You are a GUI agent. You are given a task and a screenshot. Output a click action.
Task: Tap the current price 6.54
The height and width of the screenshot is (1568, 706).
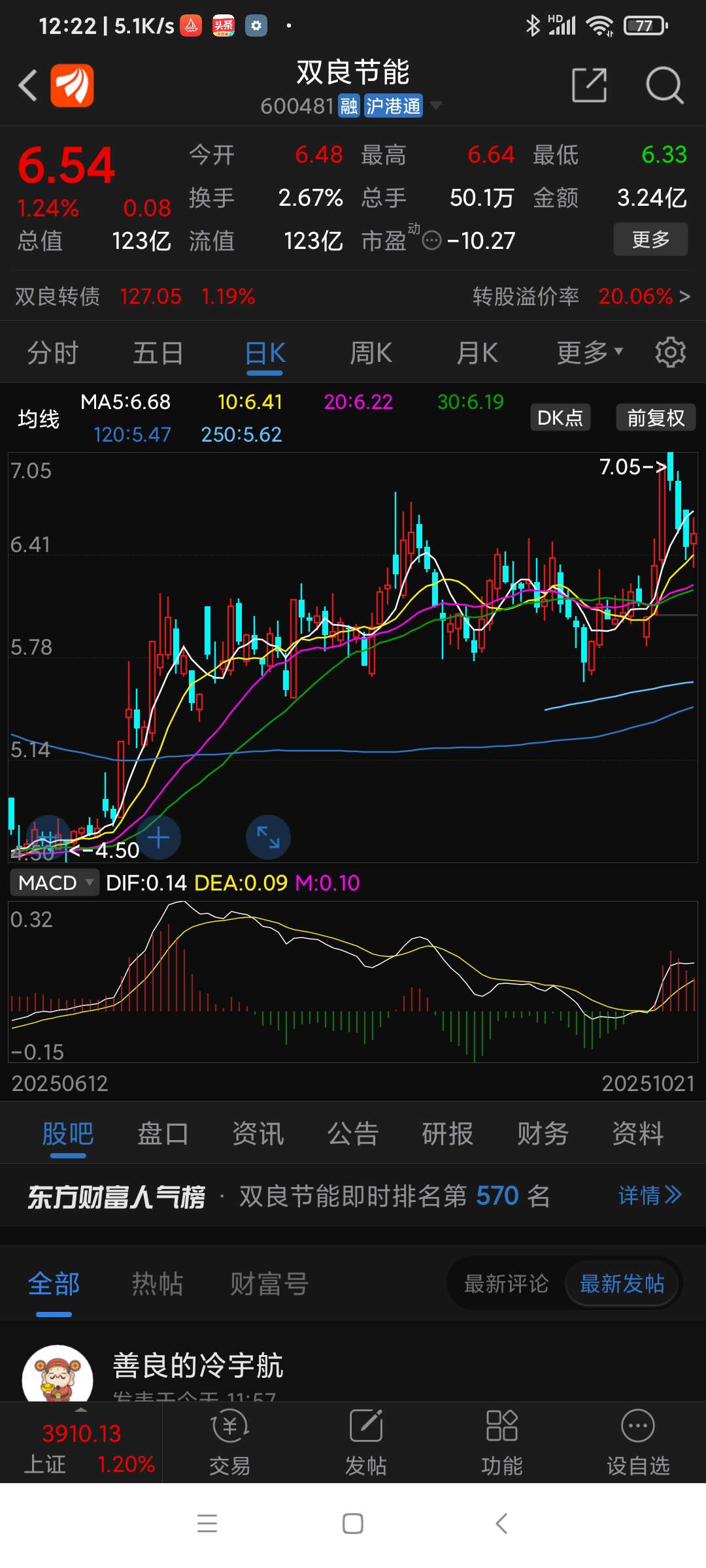pyautogui.click(x=66, y=165)
